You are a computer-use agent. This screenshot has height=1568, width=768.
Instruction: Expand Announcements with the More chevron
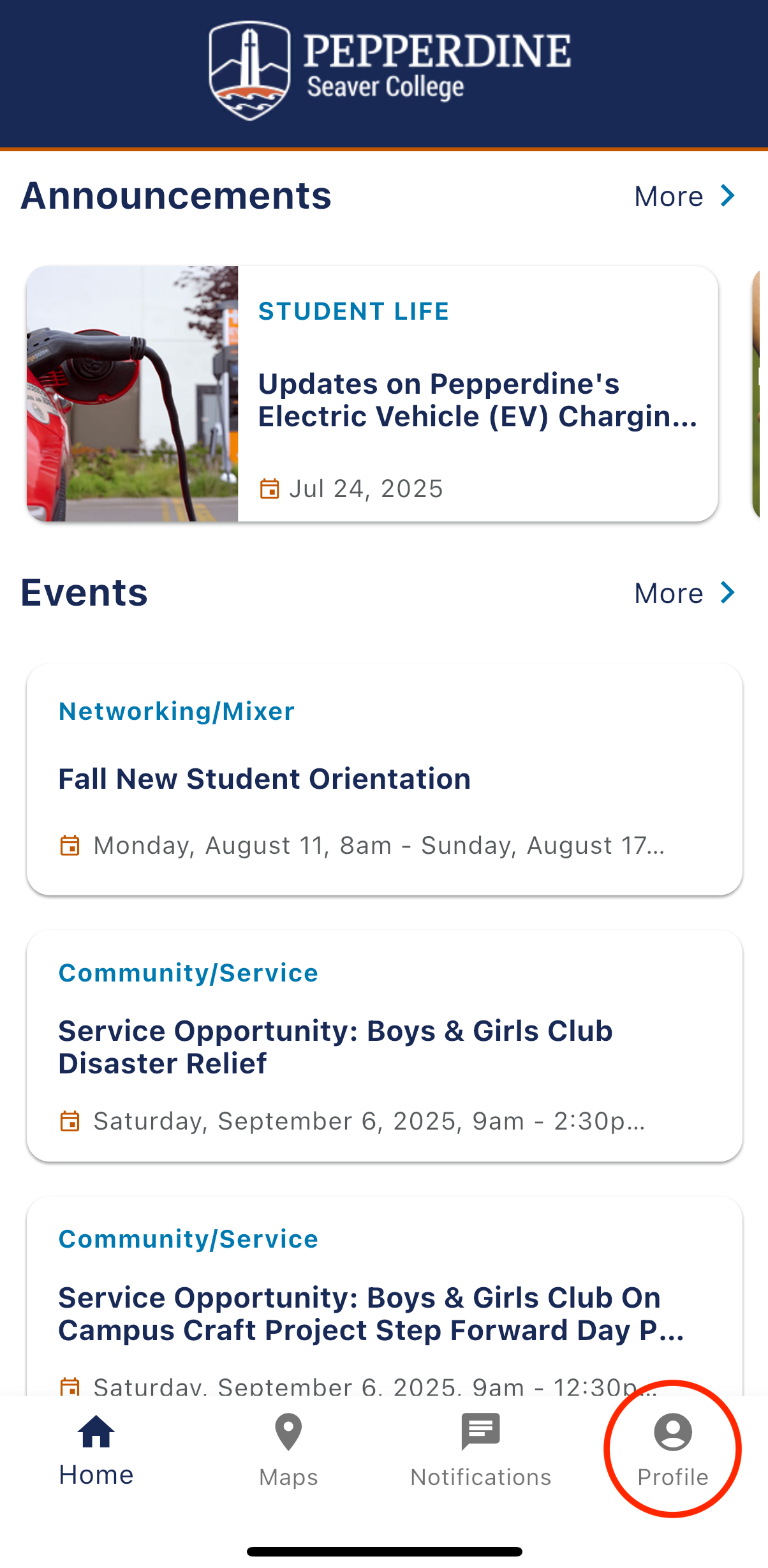coord(728,196)
